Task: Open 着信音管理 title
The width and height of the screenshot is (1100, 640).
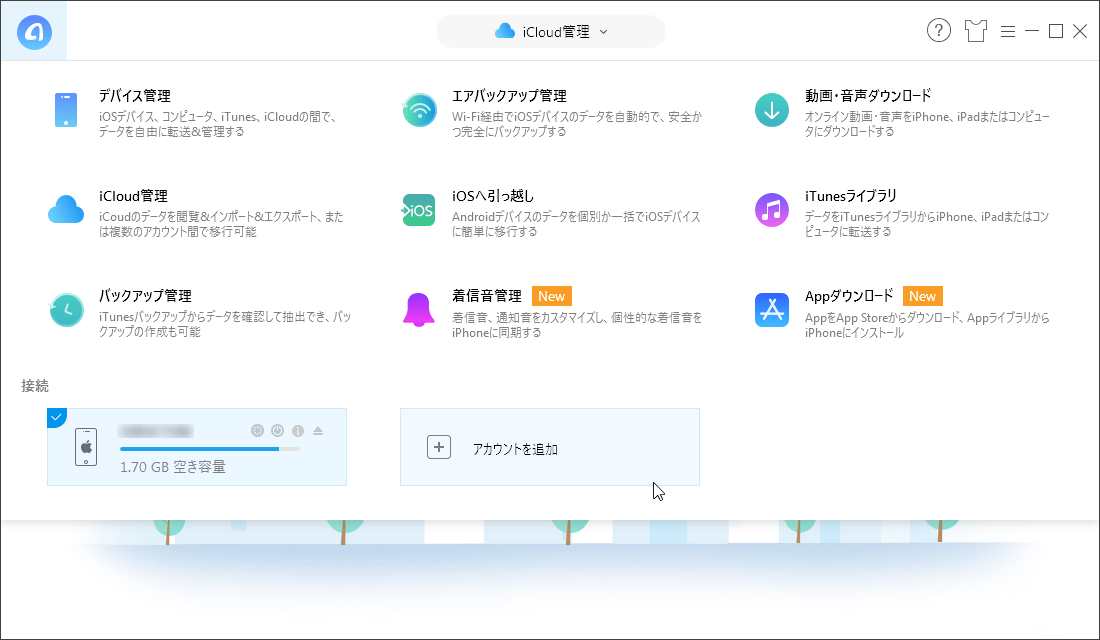Action: [x=487, y=296]
